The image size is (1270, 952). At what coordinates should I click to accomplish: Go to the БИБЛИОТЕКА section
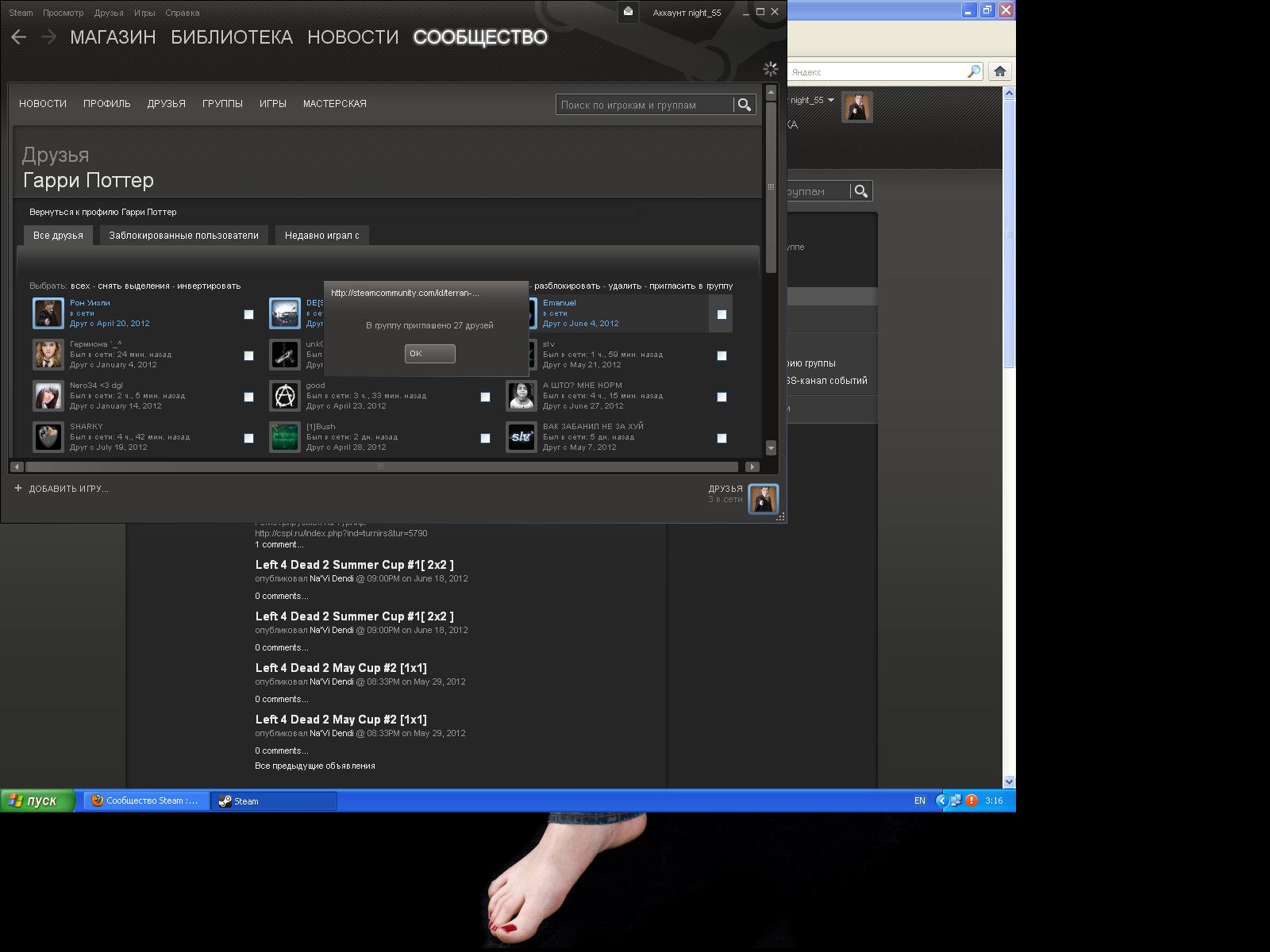[232, 37]
